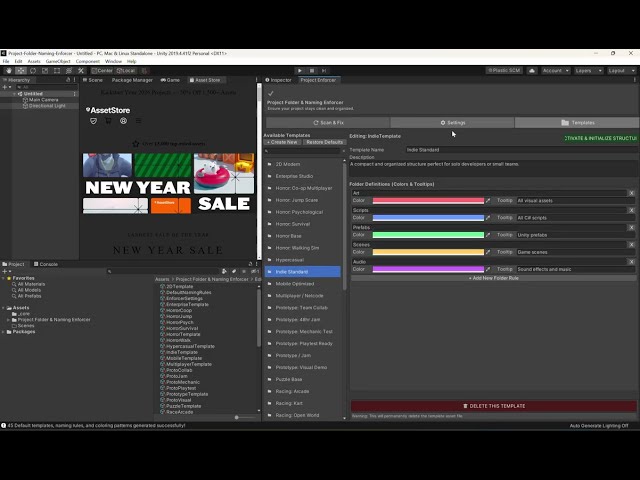This screenshot has width=640, height=480.
Task: Click the Scripts folder blue color swatch
Action: pyautogui.click(x=428, y=218)
